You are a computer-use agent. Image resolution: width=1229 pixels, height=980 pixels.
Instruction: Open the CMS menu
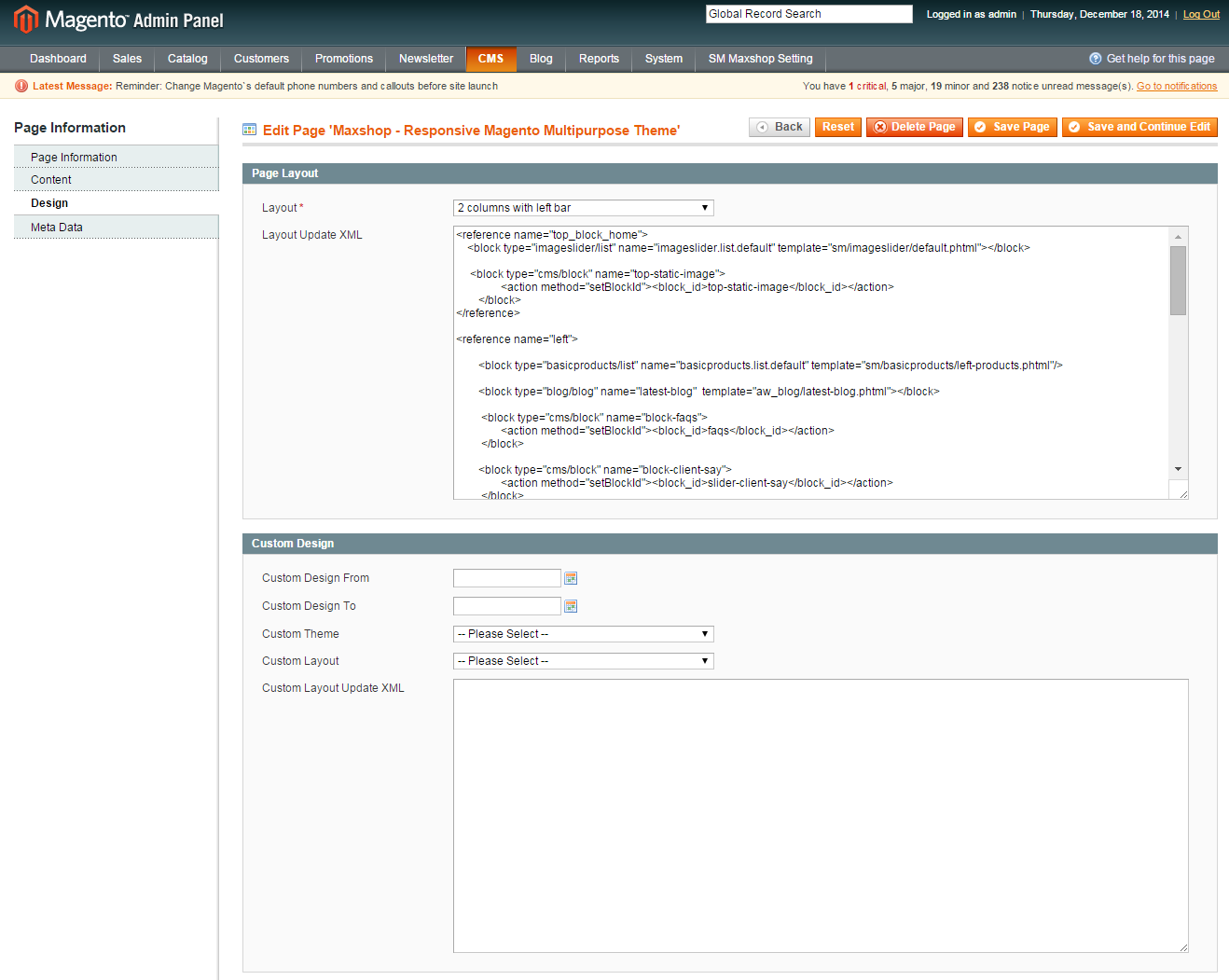click(x=491, y=59)
